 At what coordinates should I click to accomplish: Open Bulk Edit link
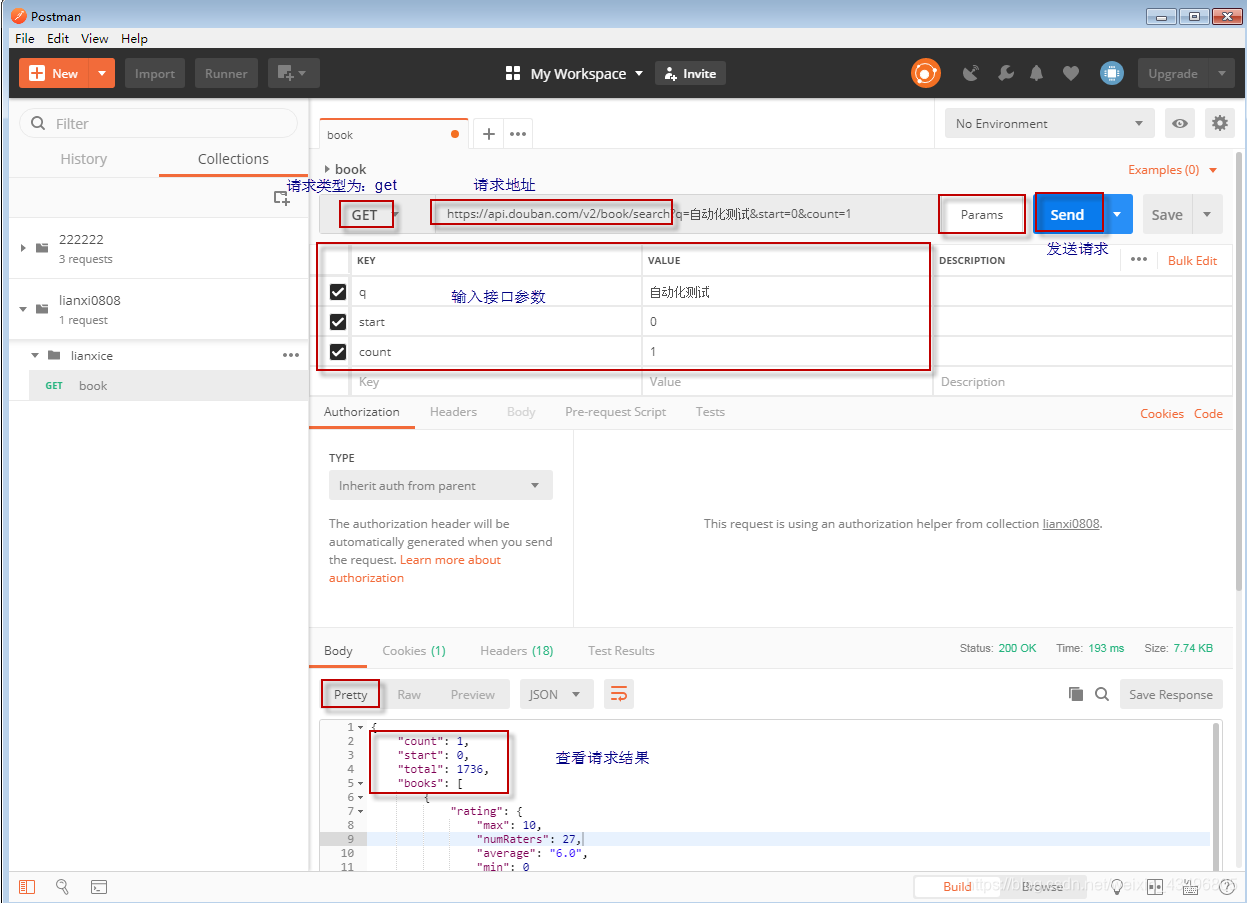coord(1192,260)
